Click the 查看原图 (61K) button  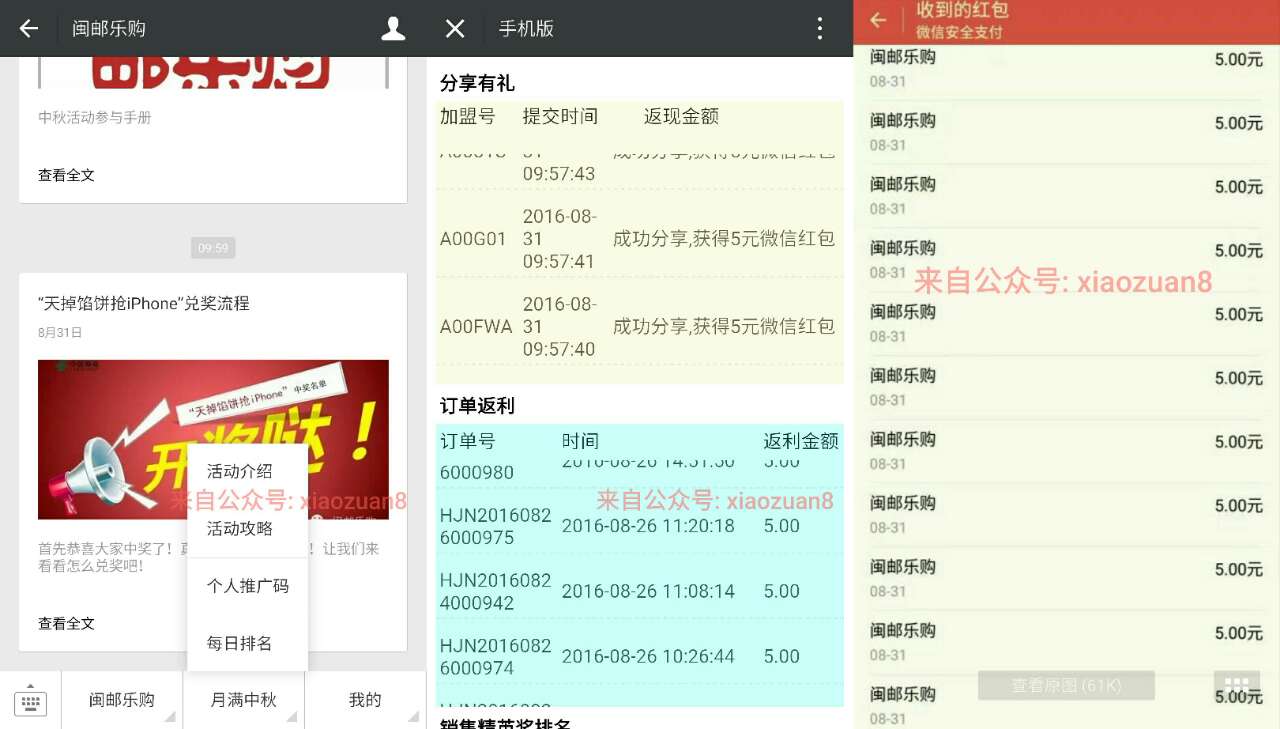(x=1066, y=686)
